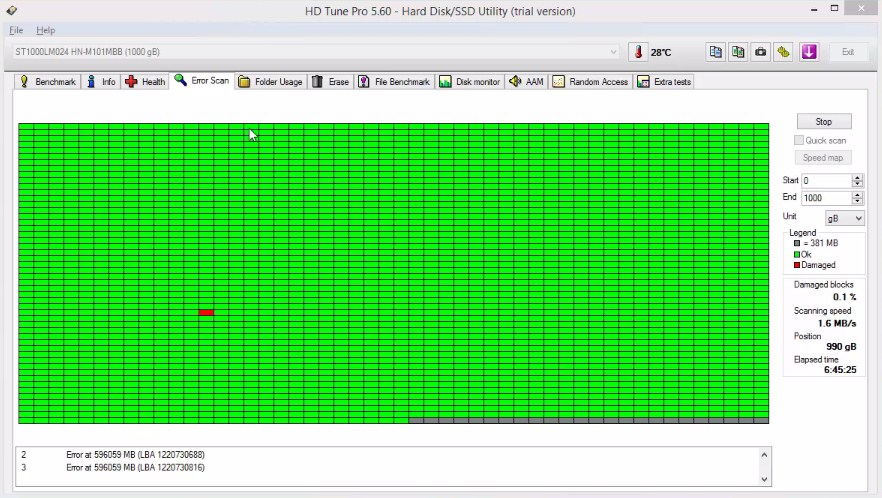
Task: Open the Disk monitor tab
Action: (x=469, y=82)
